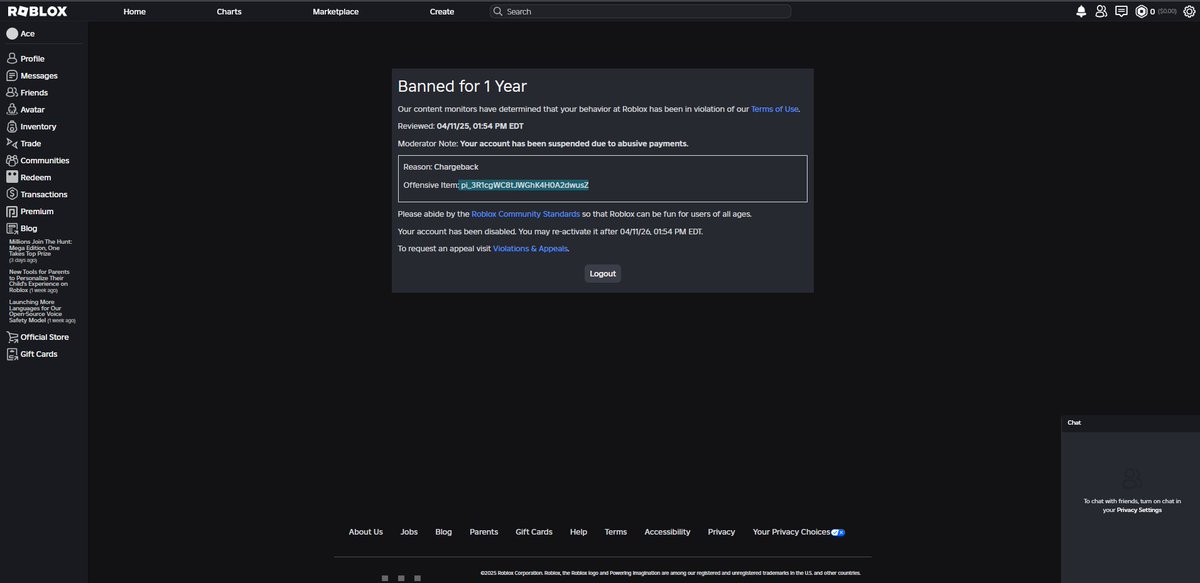Open Messages in the left sidebar
The height and width of the screenshot is (583, 1200).
(x=32, y=76)
